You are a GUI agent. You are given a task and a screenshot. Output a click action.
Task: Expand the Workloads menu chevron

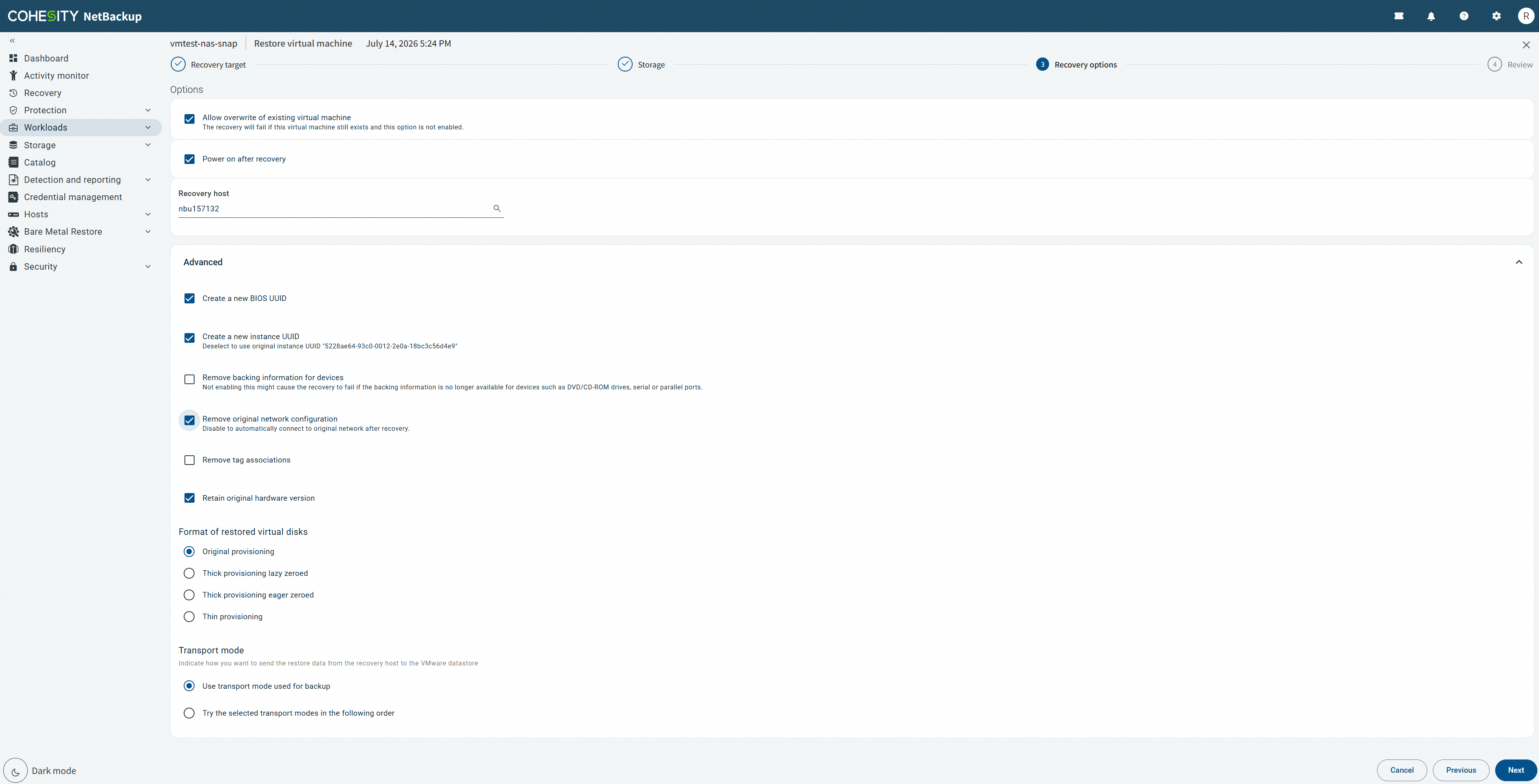148,127
